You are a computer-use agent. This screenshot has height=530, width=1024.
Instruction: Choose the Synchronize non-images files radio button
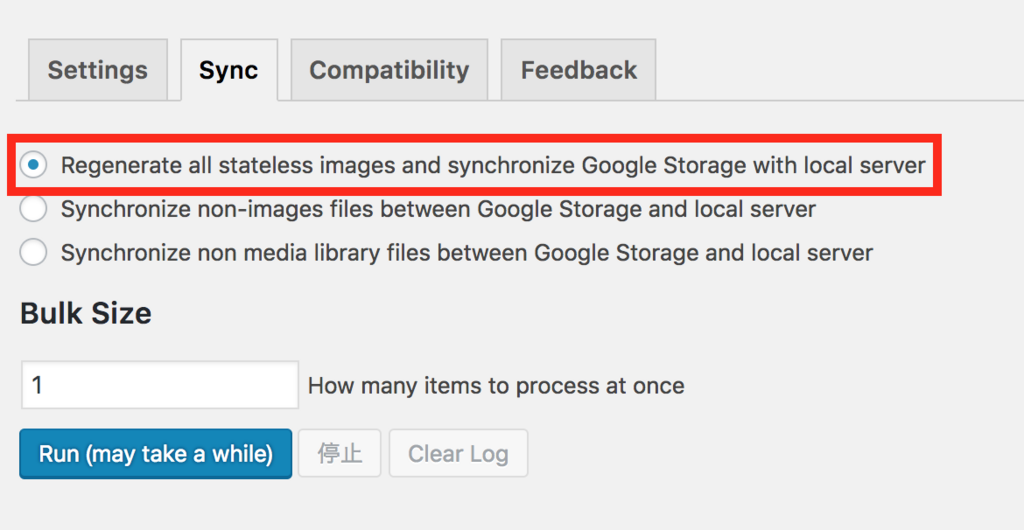tap(33, 209)
